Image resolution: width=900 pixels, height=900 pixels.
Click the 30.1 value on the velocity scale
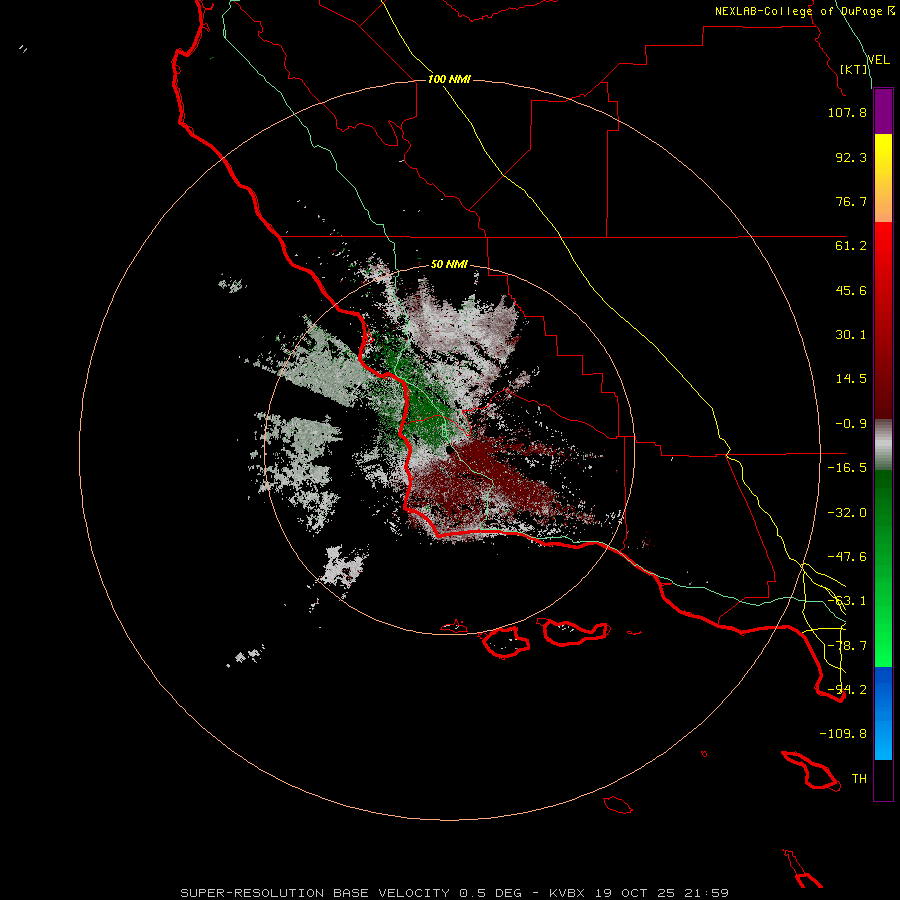coord(851,335)
